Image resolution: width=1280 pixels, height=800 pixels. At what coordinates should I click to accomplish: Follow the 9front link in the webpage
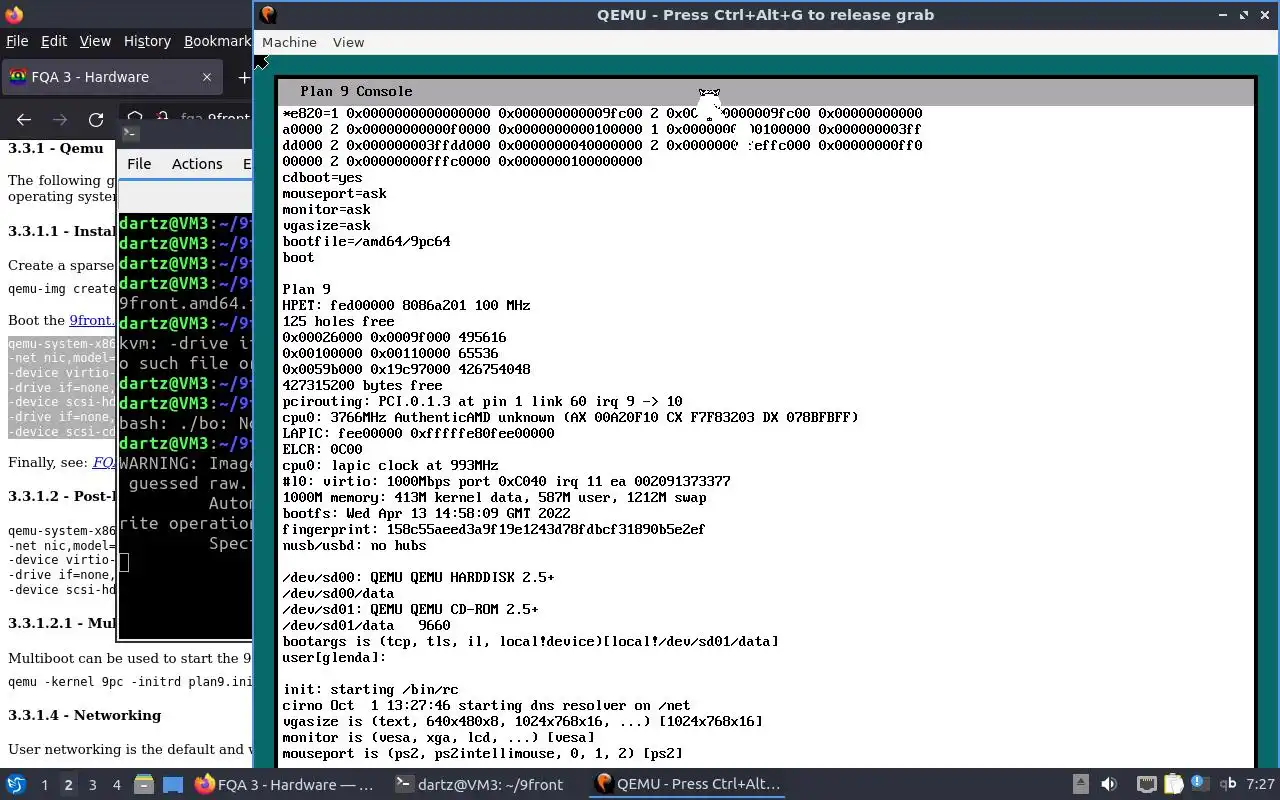pyautogui.click(x=91, y=320)
